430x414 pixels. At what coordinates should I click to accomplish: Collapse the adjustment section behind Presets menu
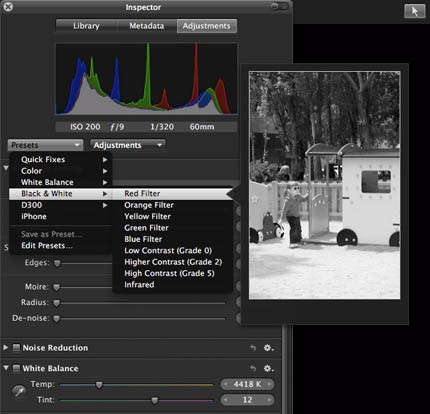click(6, 168)
